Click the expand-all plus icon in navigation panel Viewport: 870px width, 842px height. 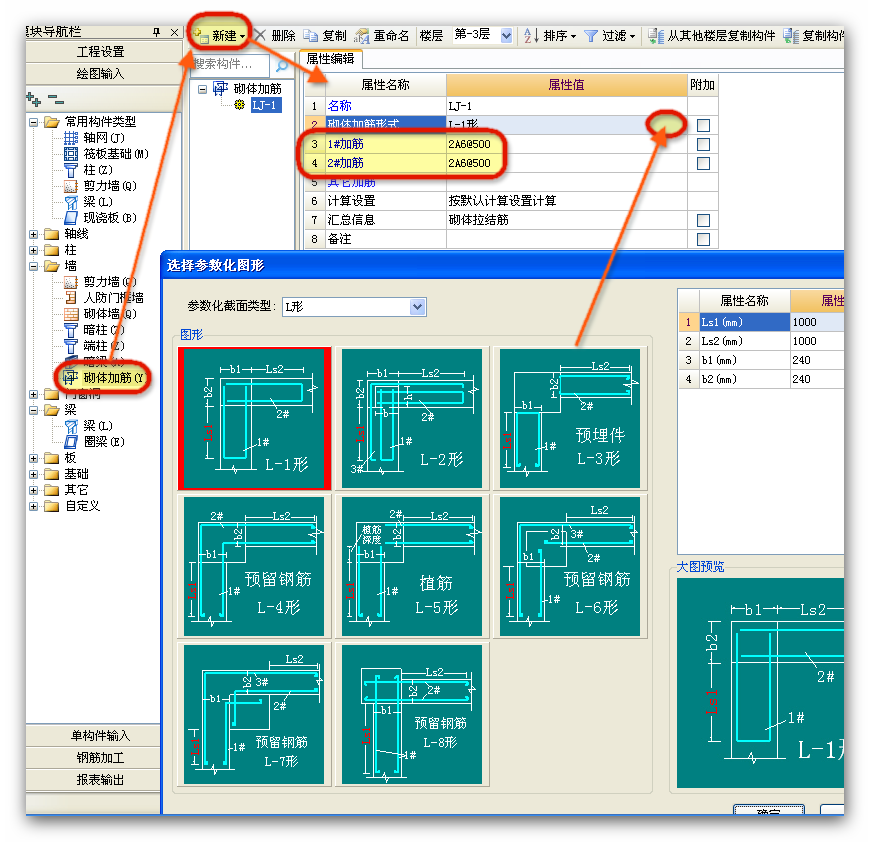pos(33,100)
